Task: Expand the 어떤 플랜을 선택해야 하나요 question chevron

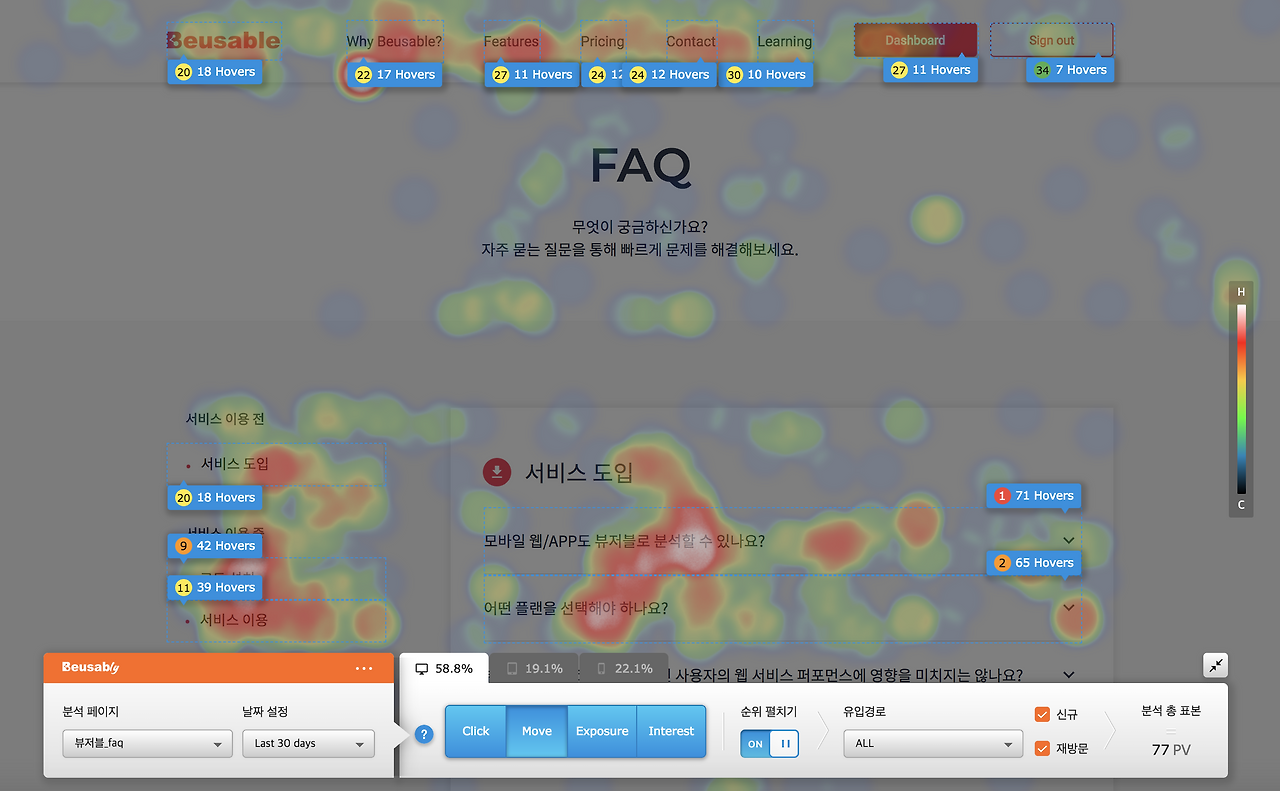Action: (1068, 607)
